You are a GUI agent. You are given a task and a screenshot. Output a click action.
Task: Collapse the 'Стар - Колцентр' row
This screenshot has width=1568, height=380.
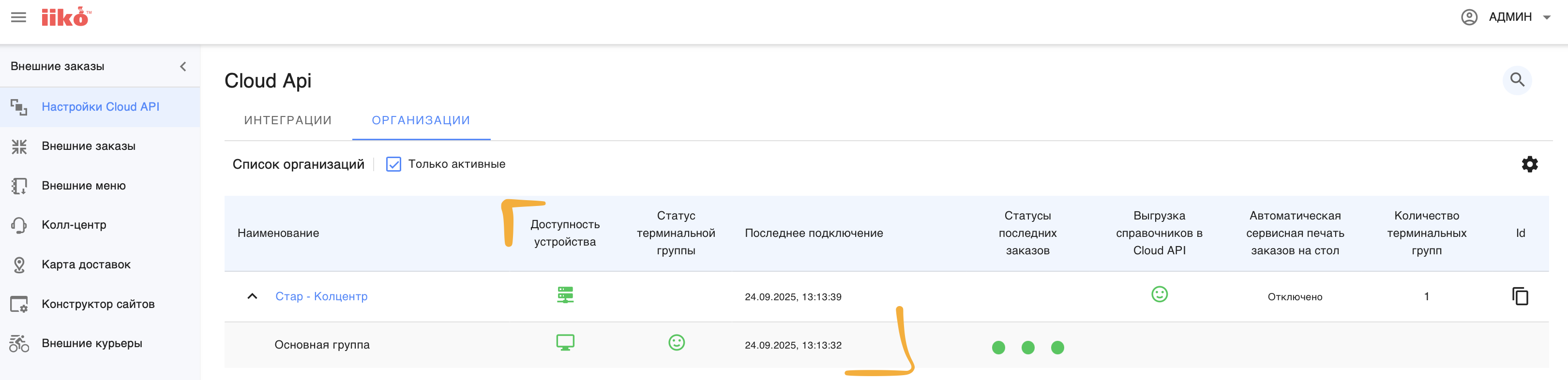pos(252,296)
